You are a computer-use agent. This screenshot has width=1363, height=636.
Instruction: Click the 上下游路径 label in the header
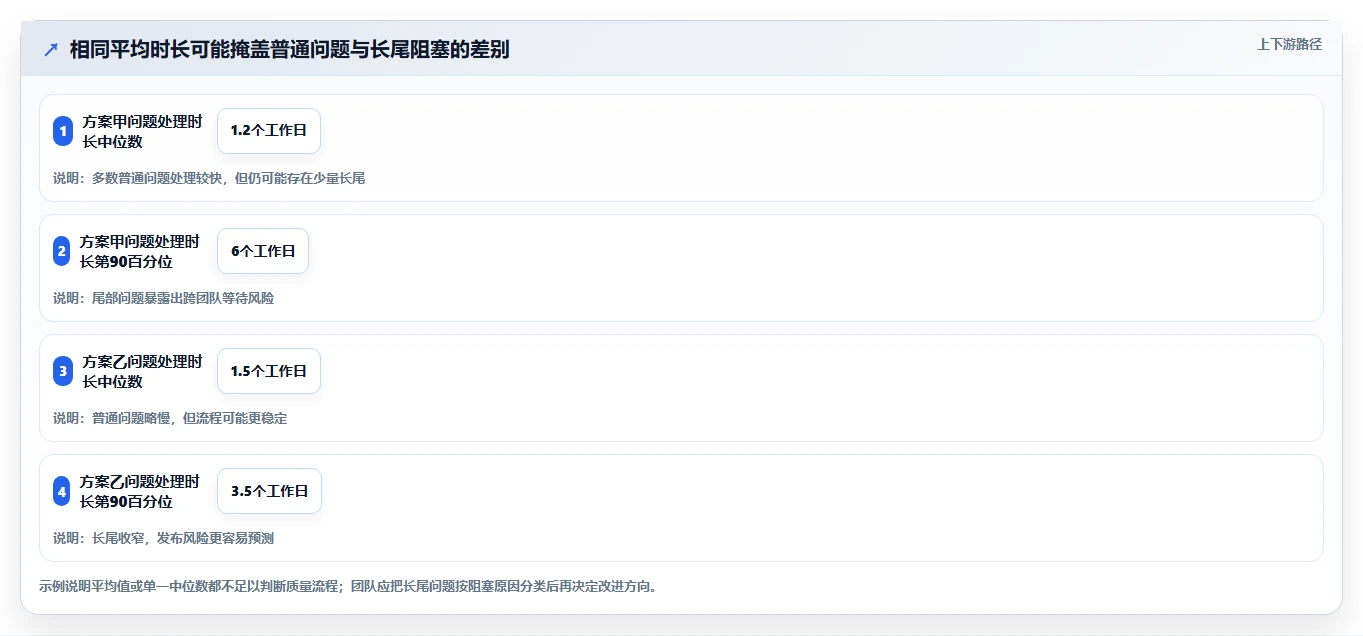point(1289,44)
